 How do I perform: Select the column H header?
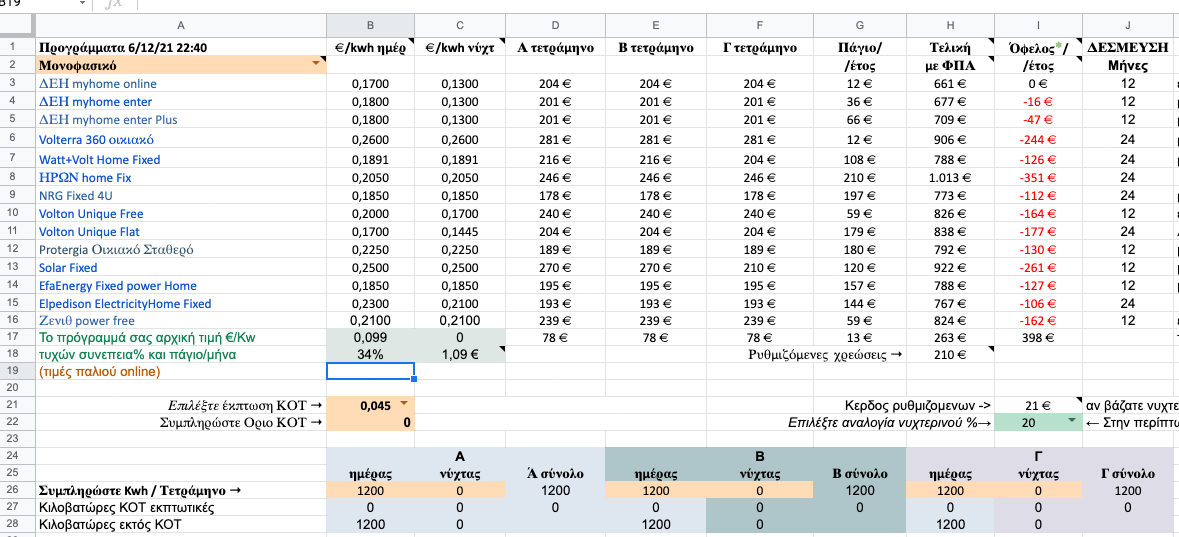(950, 26)
